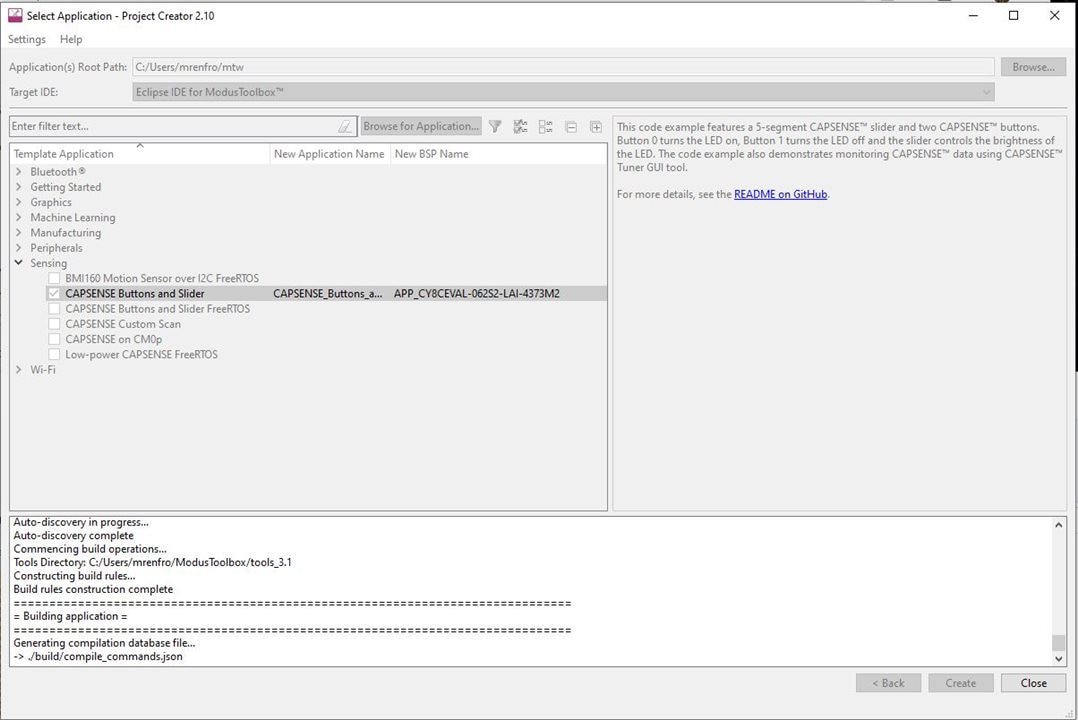Select the Wi-Fi tree label

[43, 369]
